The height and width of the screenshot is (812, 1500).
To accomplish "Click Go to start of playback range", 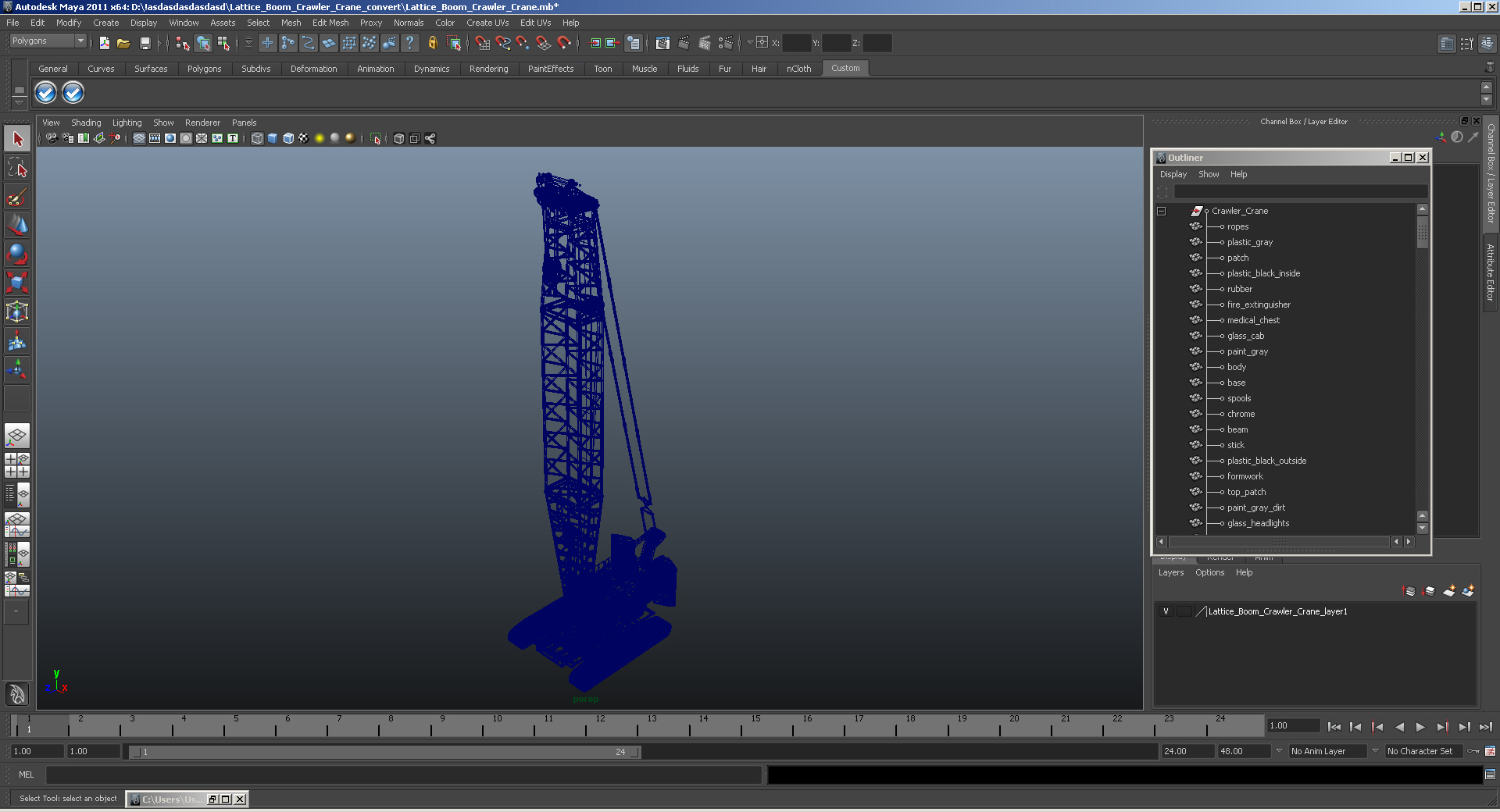I will coord(1334,727).
